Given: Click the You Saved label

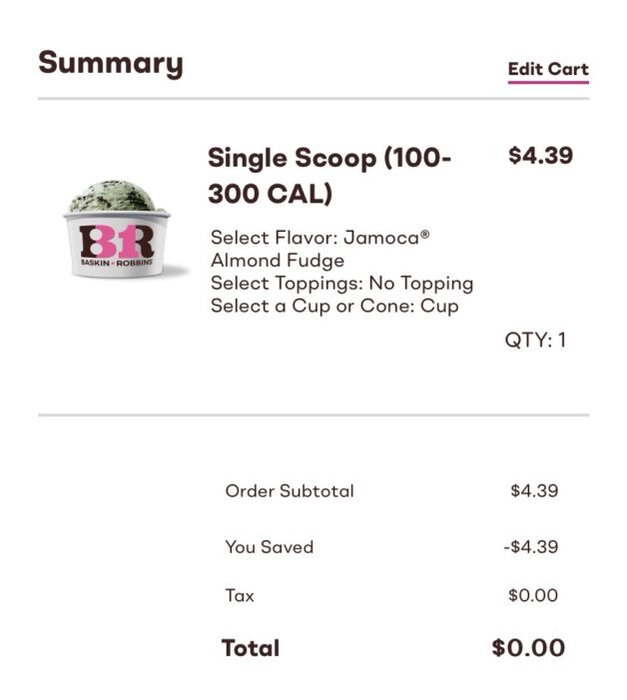Looking at the screenshot, I should click(x=269, y=547).
